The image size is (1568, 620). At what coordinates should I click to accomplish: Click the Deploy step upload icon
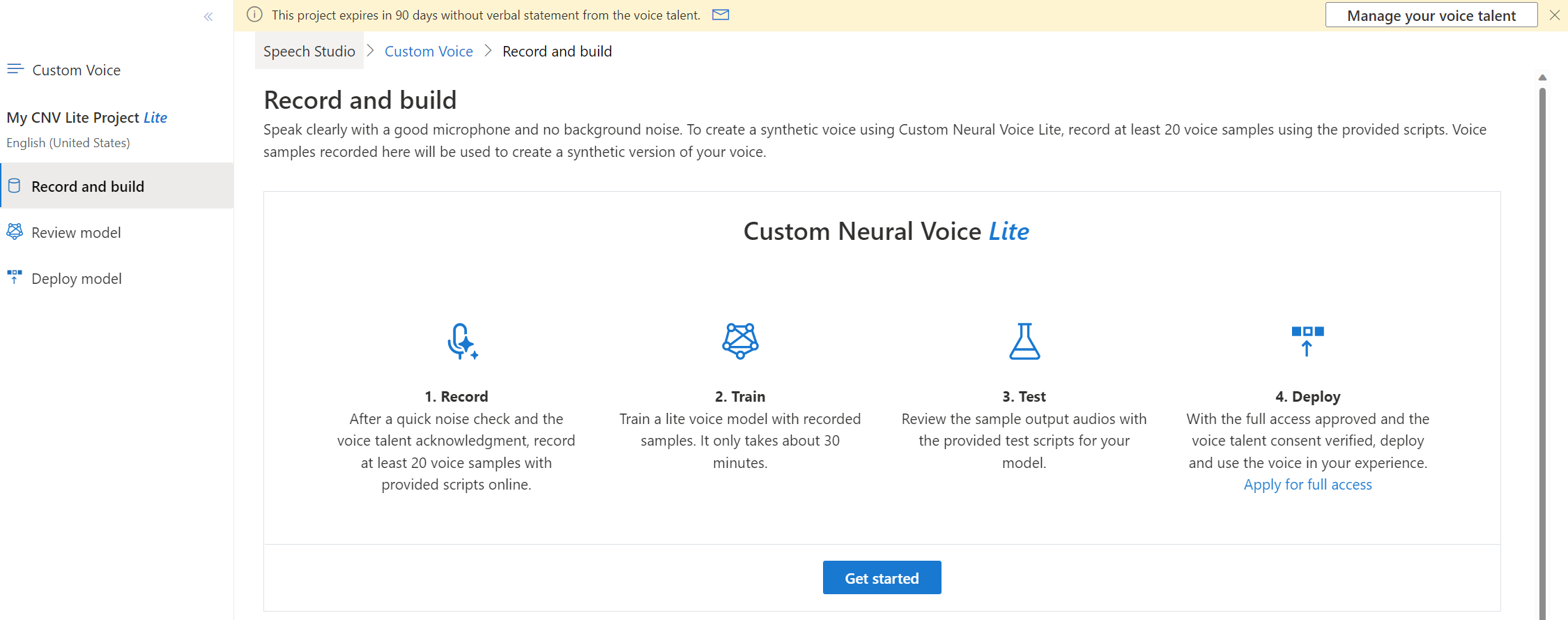(x=1307, y=341)
